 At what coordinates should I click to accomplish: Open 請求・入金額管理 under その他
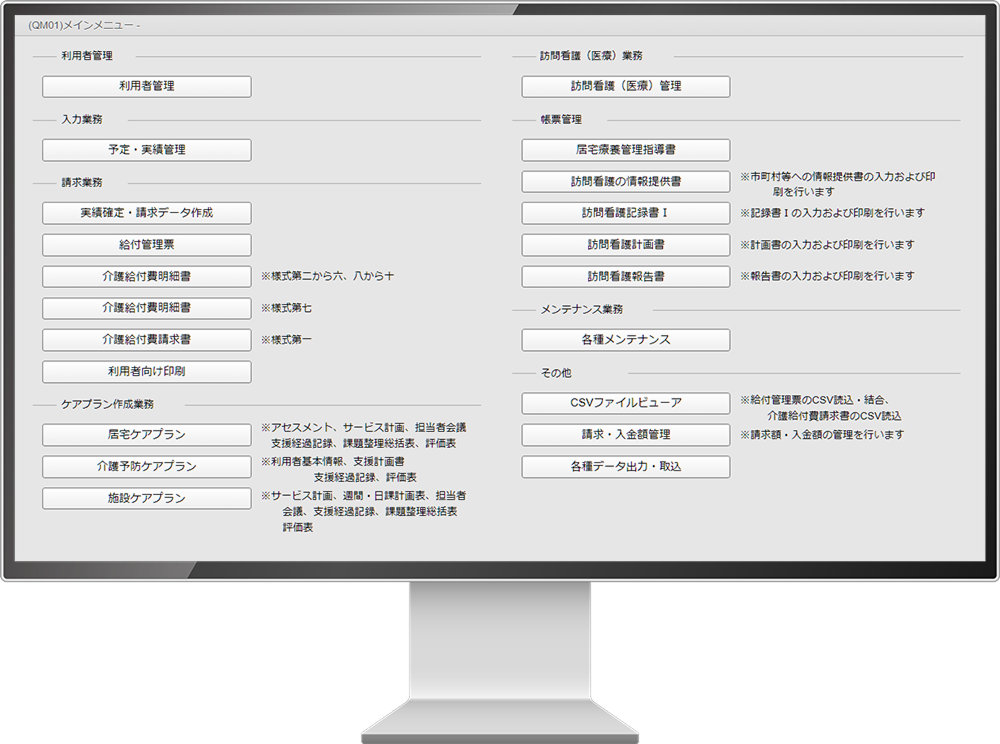coord(625,434)
